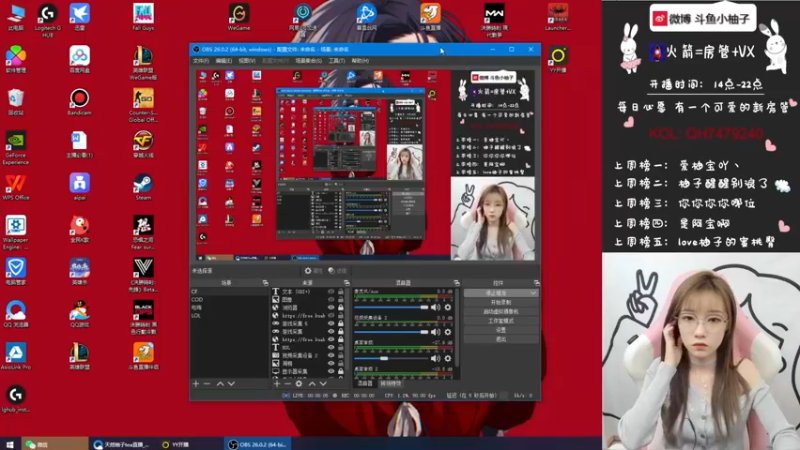Toggle lock on 浏览器 source
Screen dimensions: 800x450
point(340,308)
